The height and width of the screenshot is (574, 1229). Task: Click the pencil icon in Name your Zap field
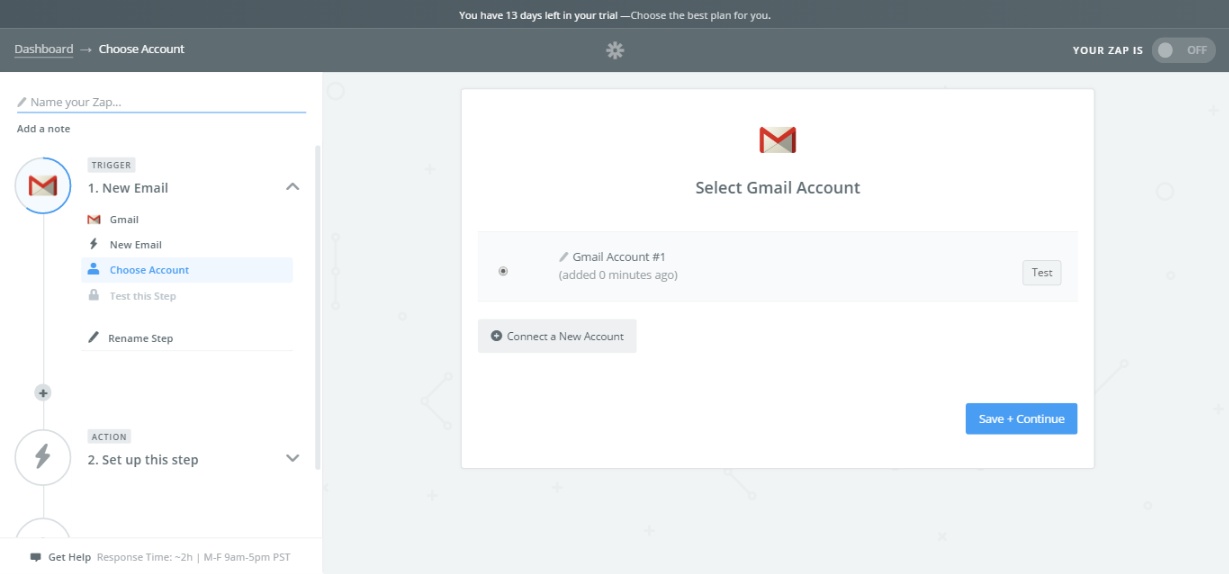click(22, 102)
